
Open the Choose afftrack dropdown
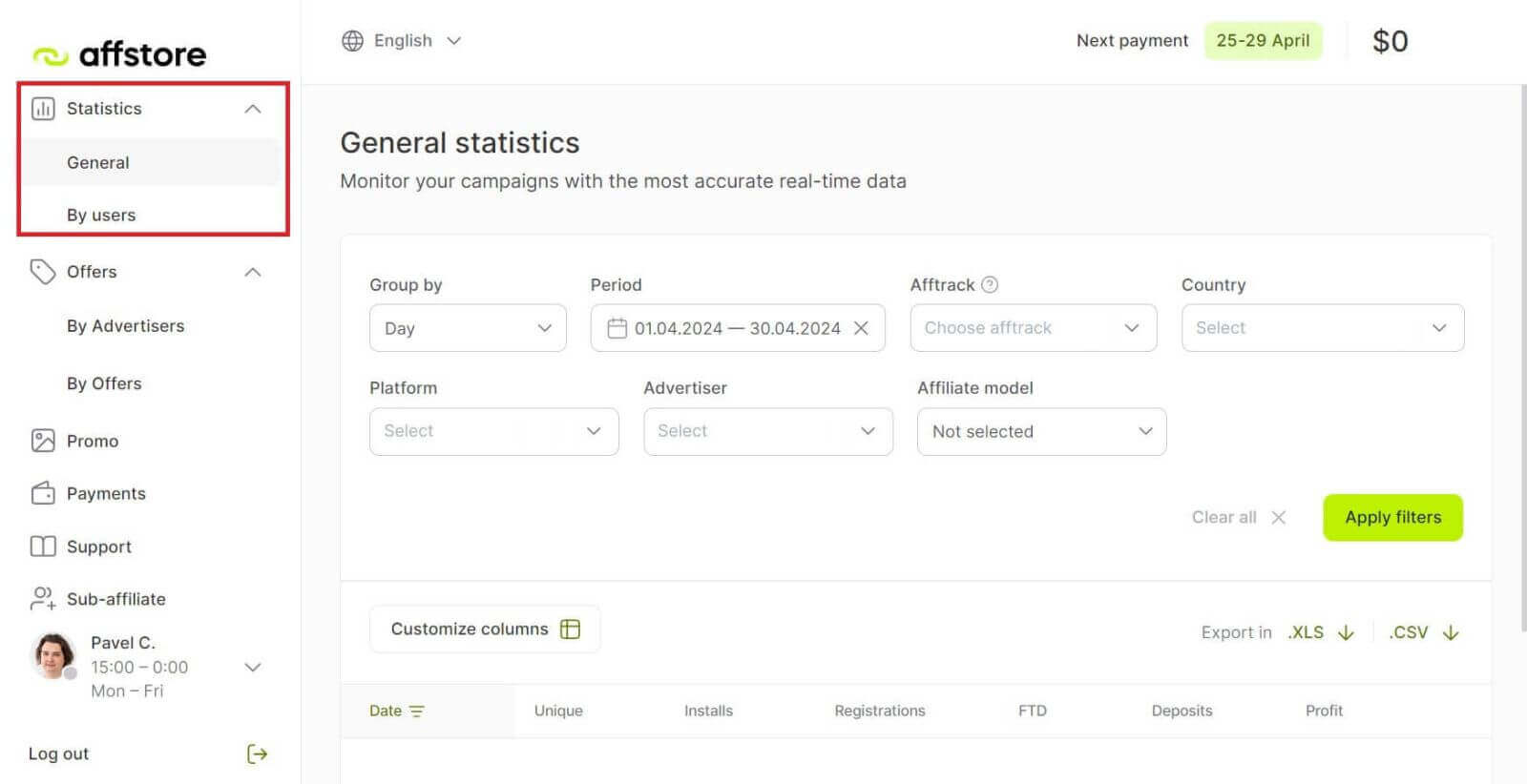click(x=1033, y=328)
